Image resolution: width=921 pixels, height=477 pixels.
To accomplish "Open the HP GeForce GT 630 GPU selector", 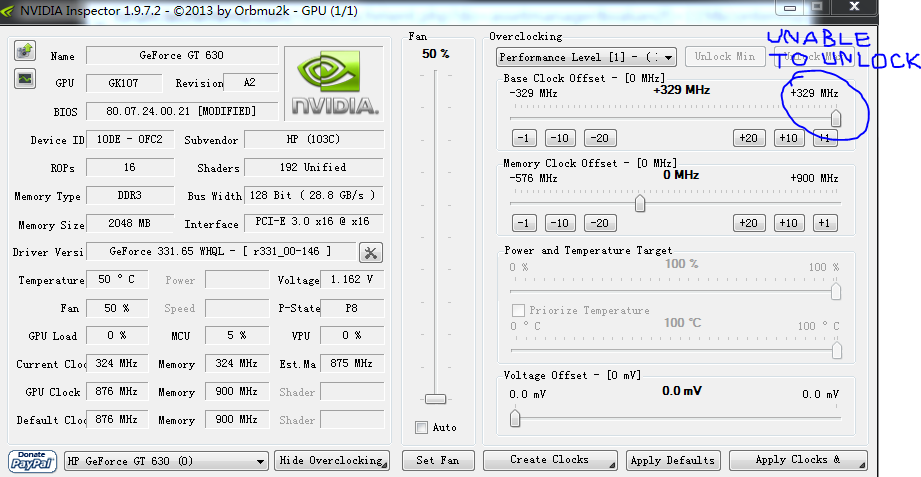I will click(x=166, y=461).
